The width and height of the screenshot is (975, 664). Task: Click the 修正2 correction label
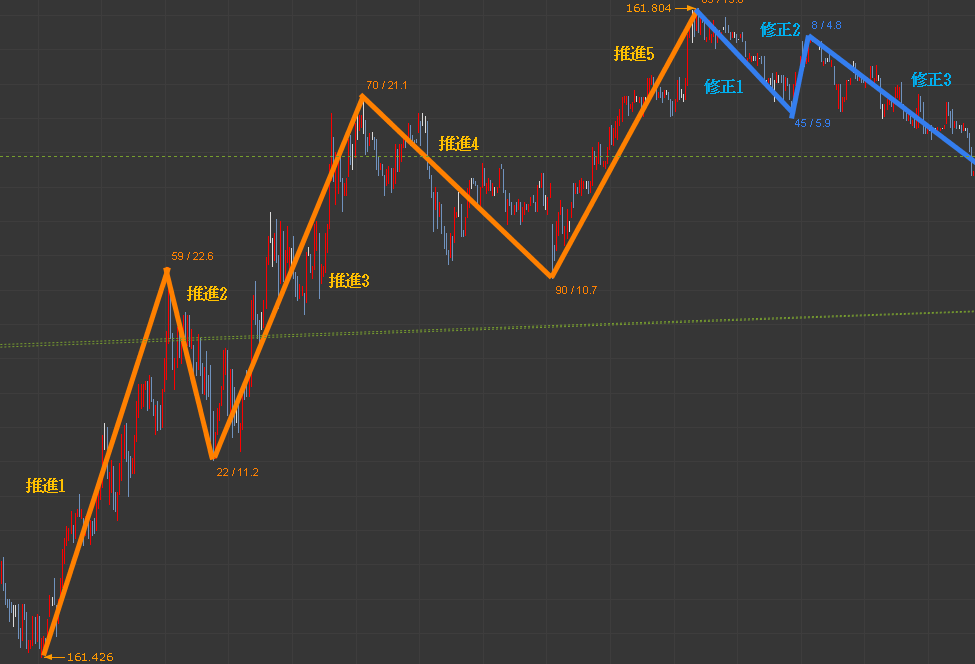click(780, 29)
